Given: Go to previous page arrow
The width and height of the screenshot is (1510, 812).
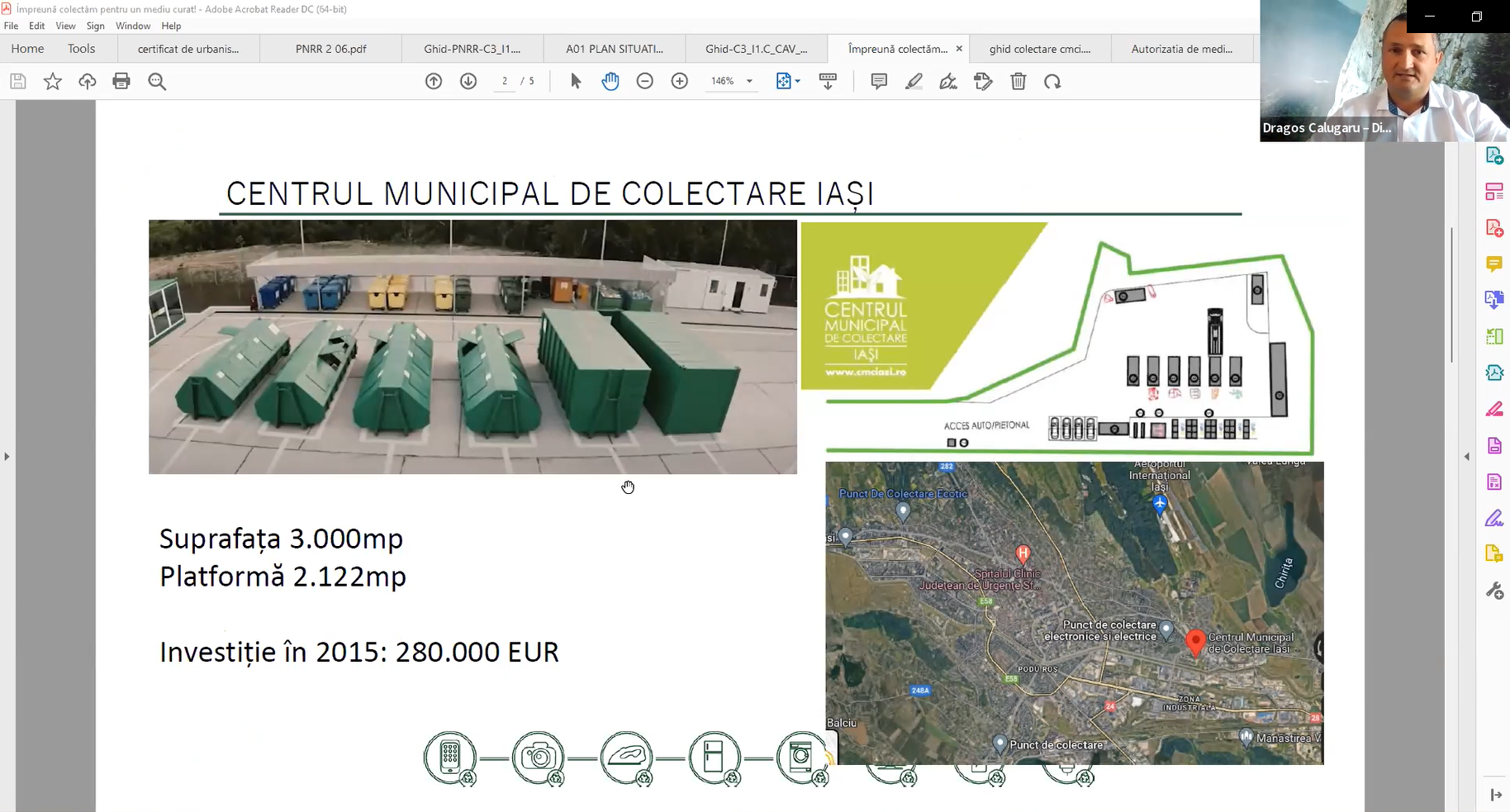Looking at the screenshot, I should [x=434, y=81].
